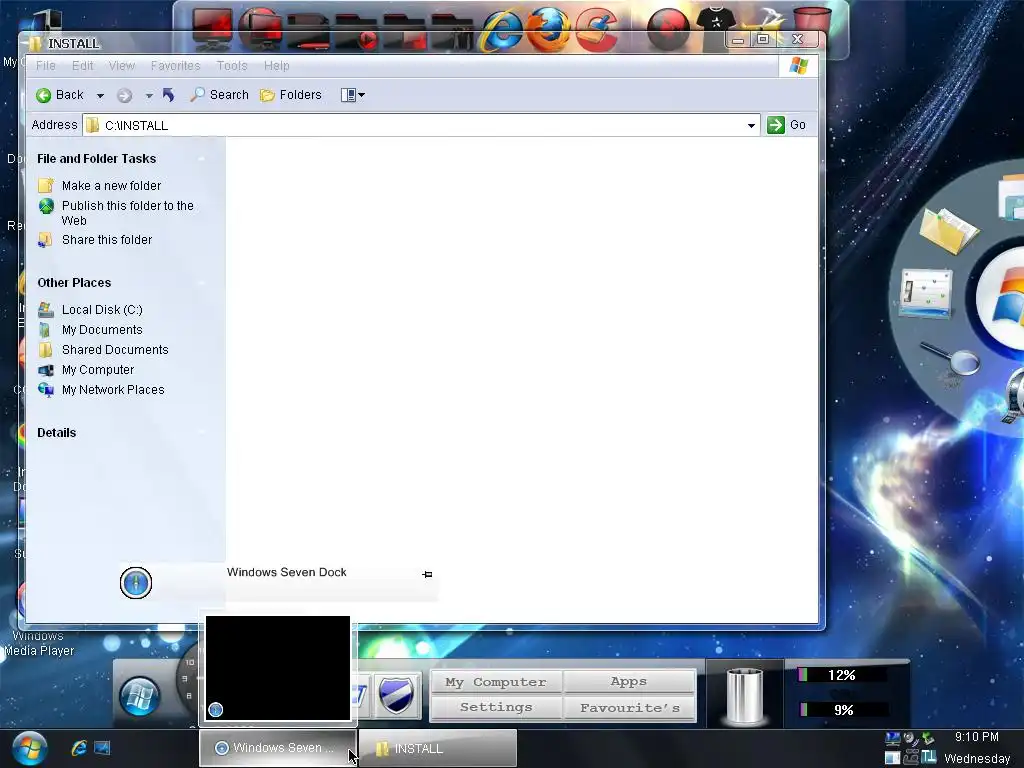Launch Internet Explorer from quick launch
This screenshot has height=768, width=1024.
(x=78, y=748)
